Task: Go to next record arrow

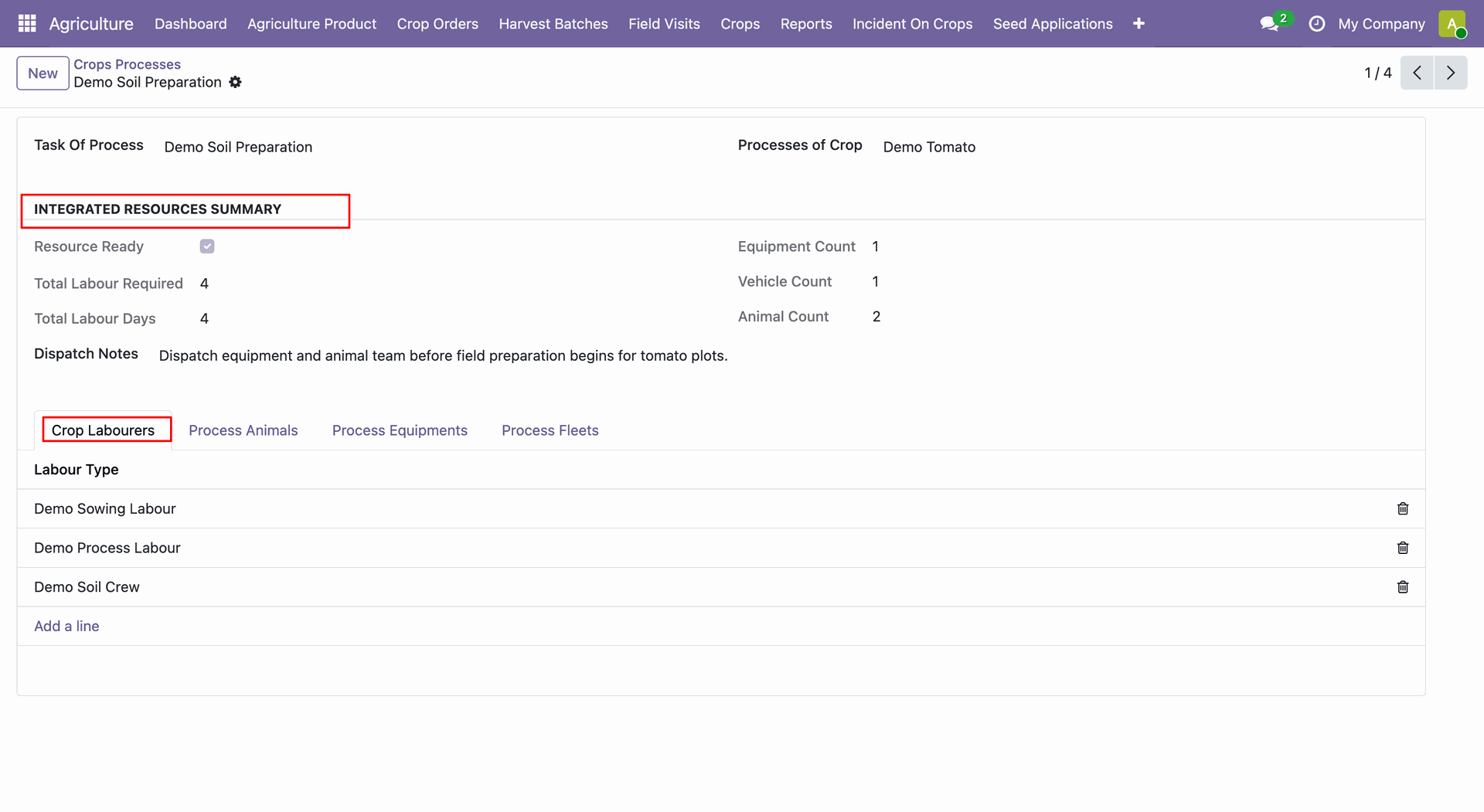Action: pyautogui.click(x=1451, y=73)
